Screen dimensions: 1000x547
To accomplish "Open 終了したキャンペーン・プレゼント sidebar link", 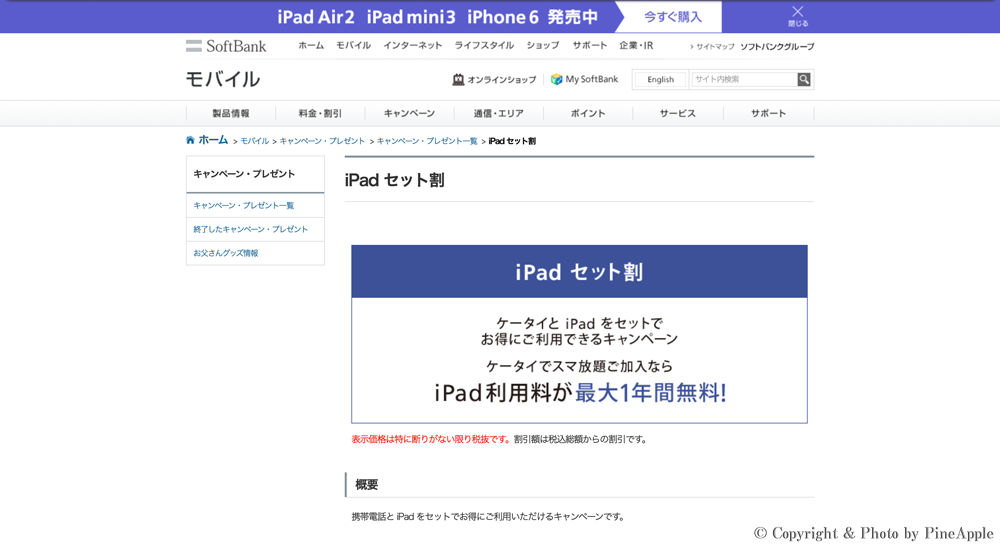I will coord(251,230).
